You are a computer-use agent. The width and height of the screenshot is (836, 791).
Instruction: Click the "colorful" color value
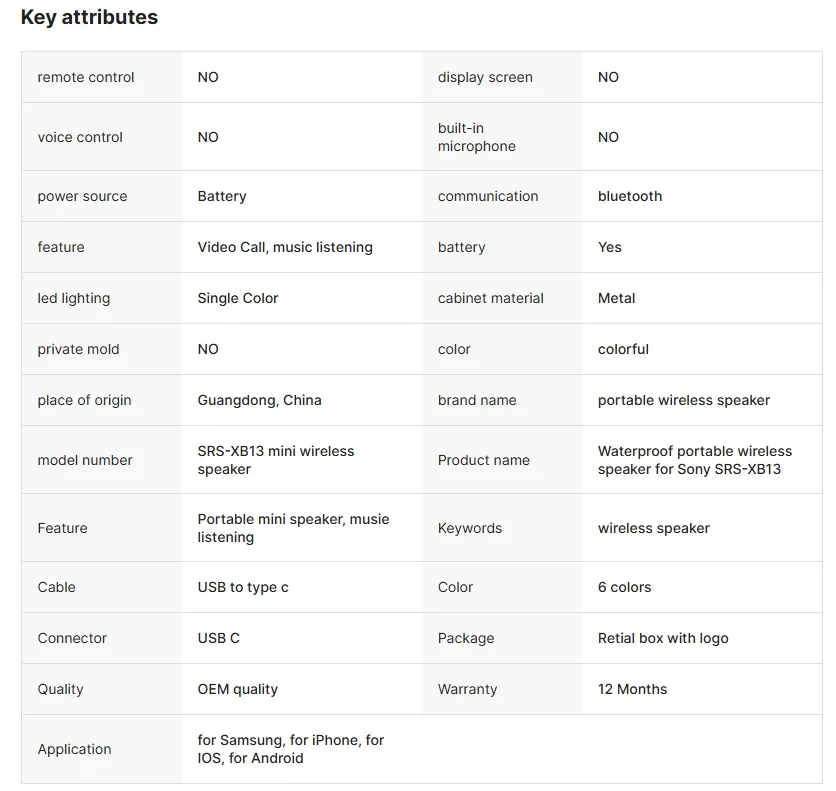[x=623, y=349]
